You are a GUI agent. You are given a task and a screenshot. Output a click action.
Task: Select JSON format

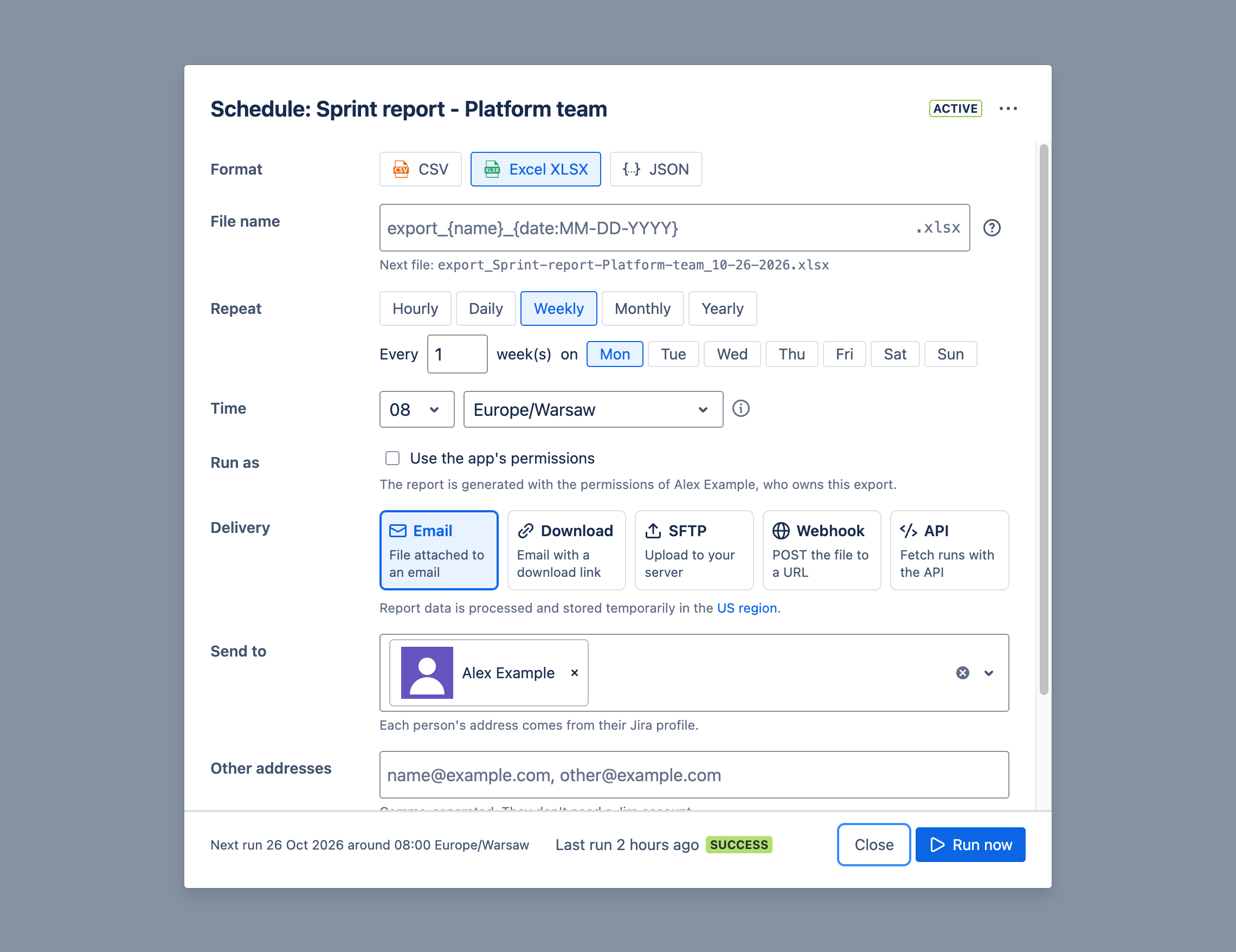coord(655,169)
